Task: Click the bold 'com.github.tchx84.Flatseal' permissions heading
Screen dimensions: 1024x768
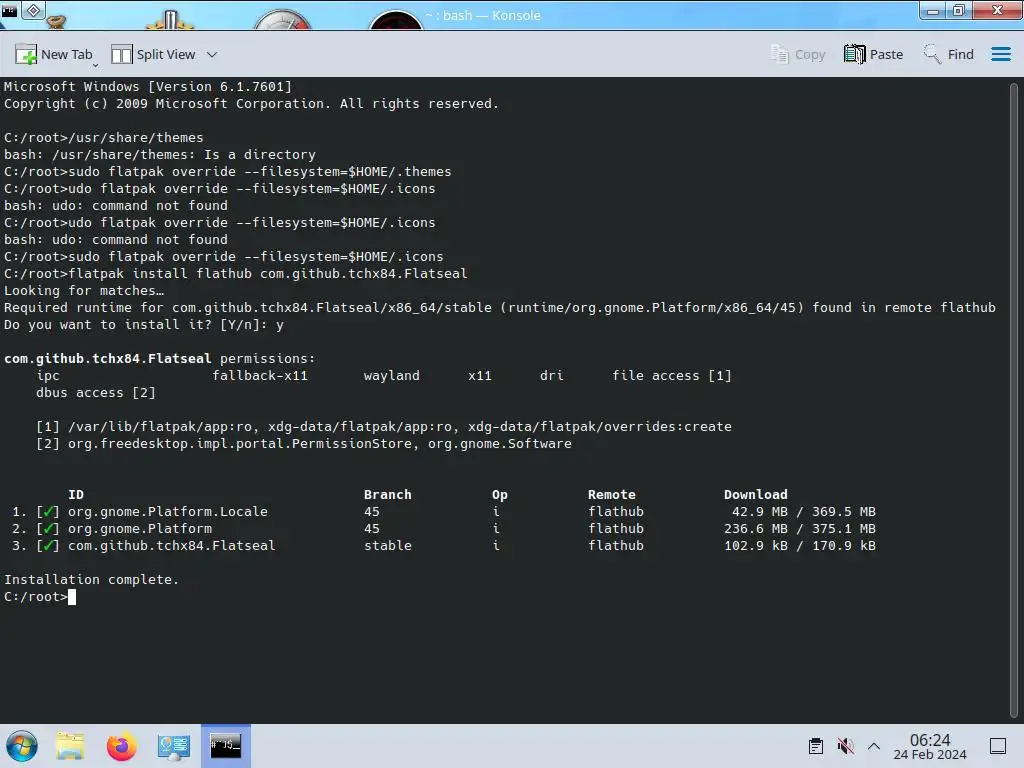Action: pyautogui.click(x=108, y=359)
